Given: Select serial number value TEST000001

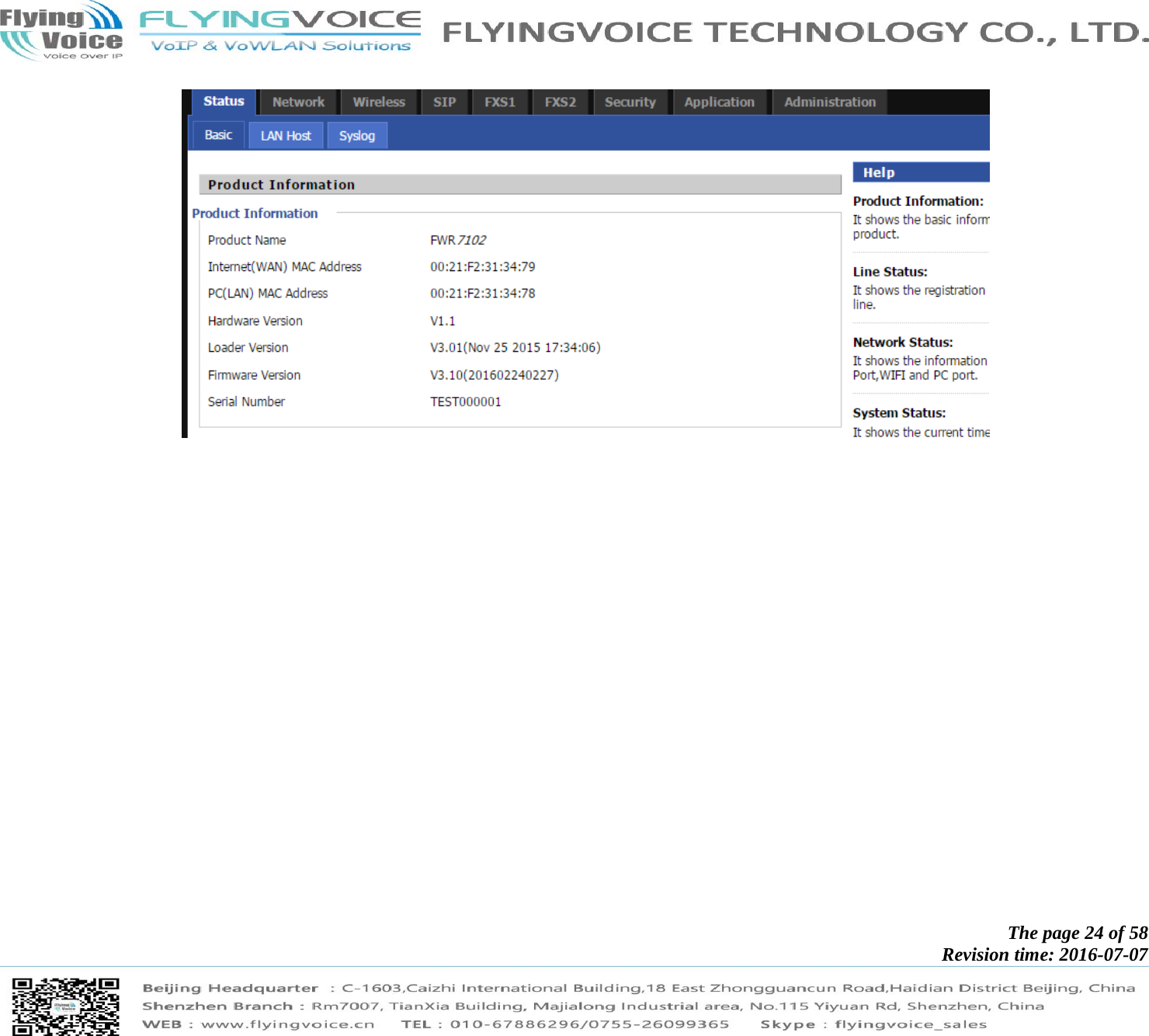Looking at the screenshot, I should tap(466, 402).
